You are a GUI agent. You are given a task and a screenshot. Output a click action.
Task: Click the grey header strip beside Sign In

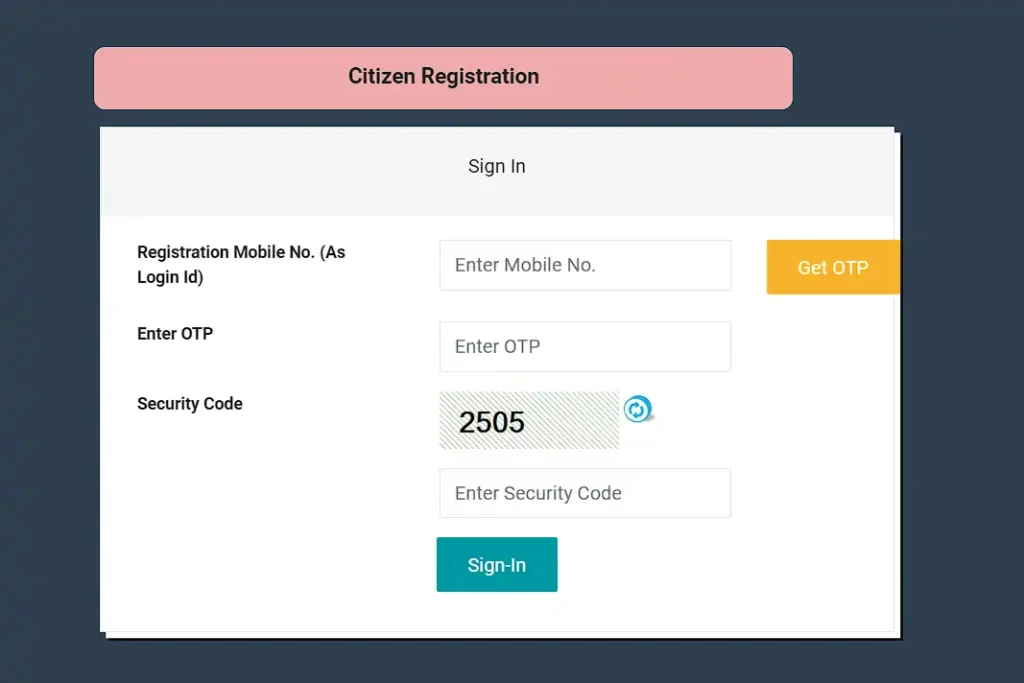[250, 170]
